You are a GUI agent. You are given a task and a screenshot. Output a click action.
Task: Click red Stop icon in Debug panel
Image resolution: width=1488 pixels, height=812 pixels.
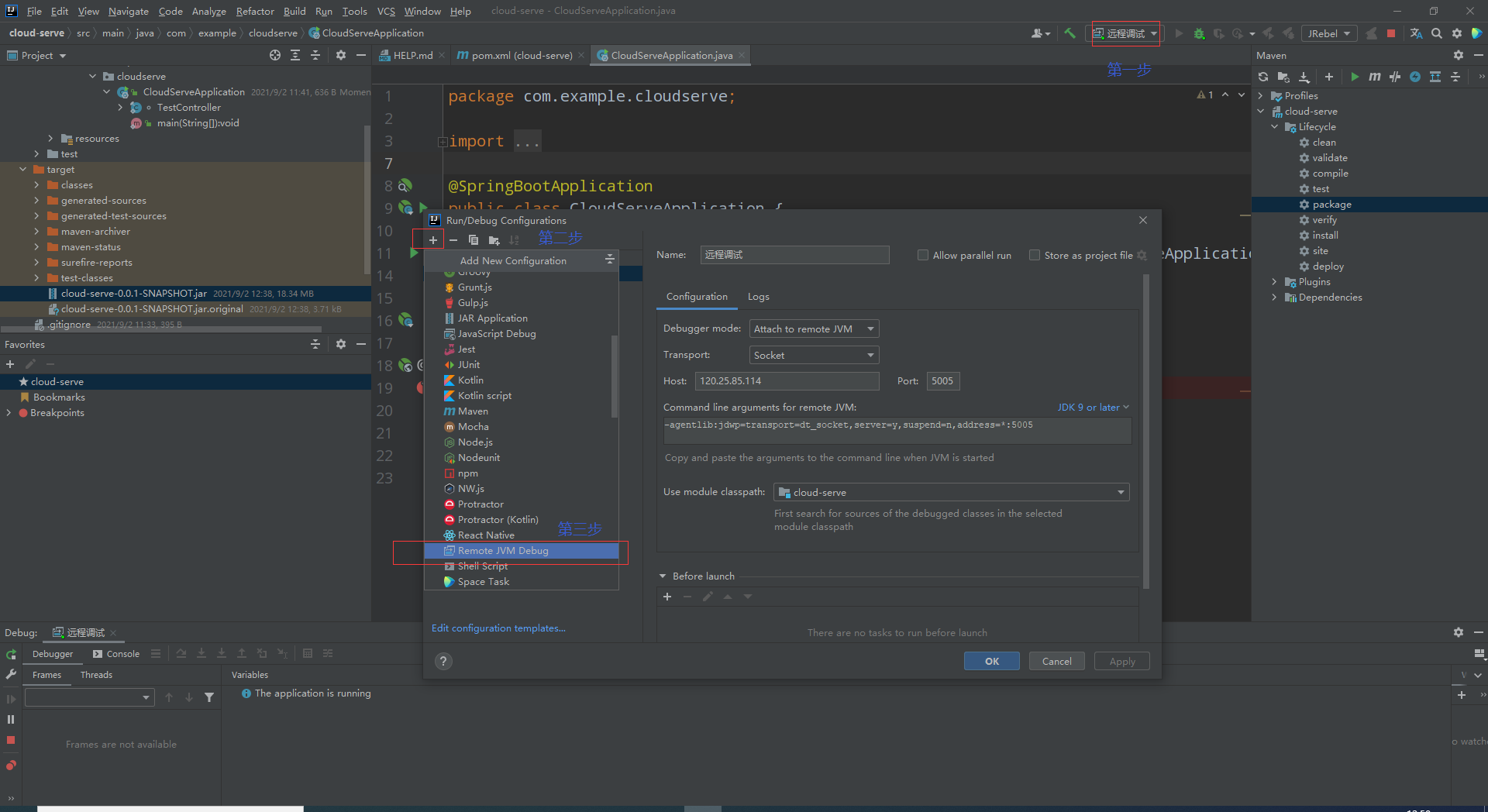click(x=11, y=740)
